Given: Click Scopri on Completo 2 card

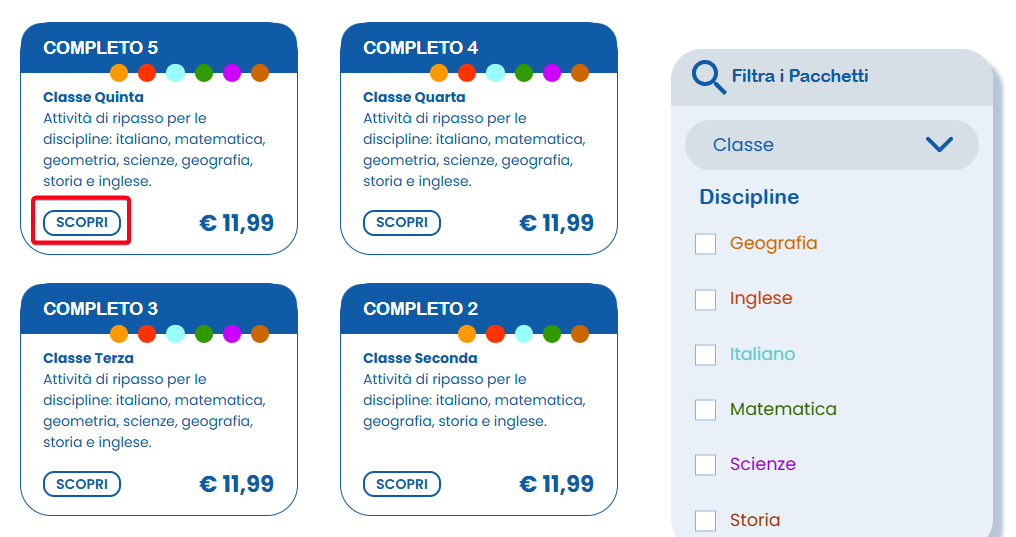Looking at the screenshot, I should pyautogui.click(x=402, y=484).
